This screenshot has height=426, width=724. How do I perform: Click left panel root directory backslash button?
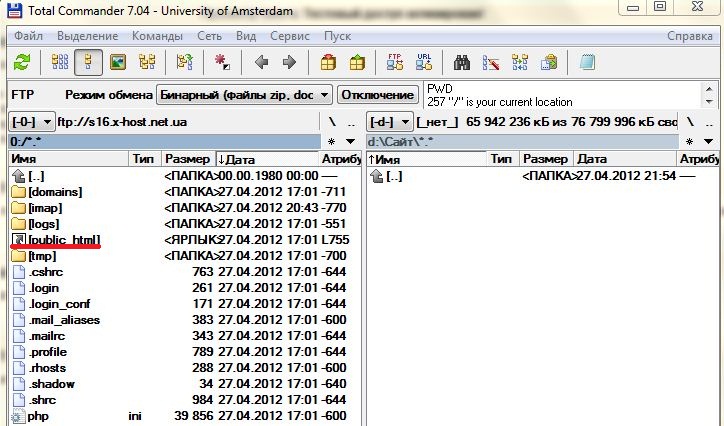332,122
